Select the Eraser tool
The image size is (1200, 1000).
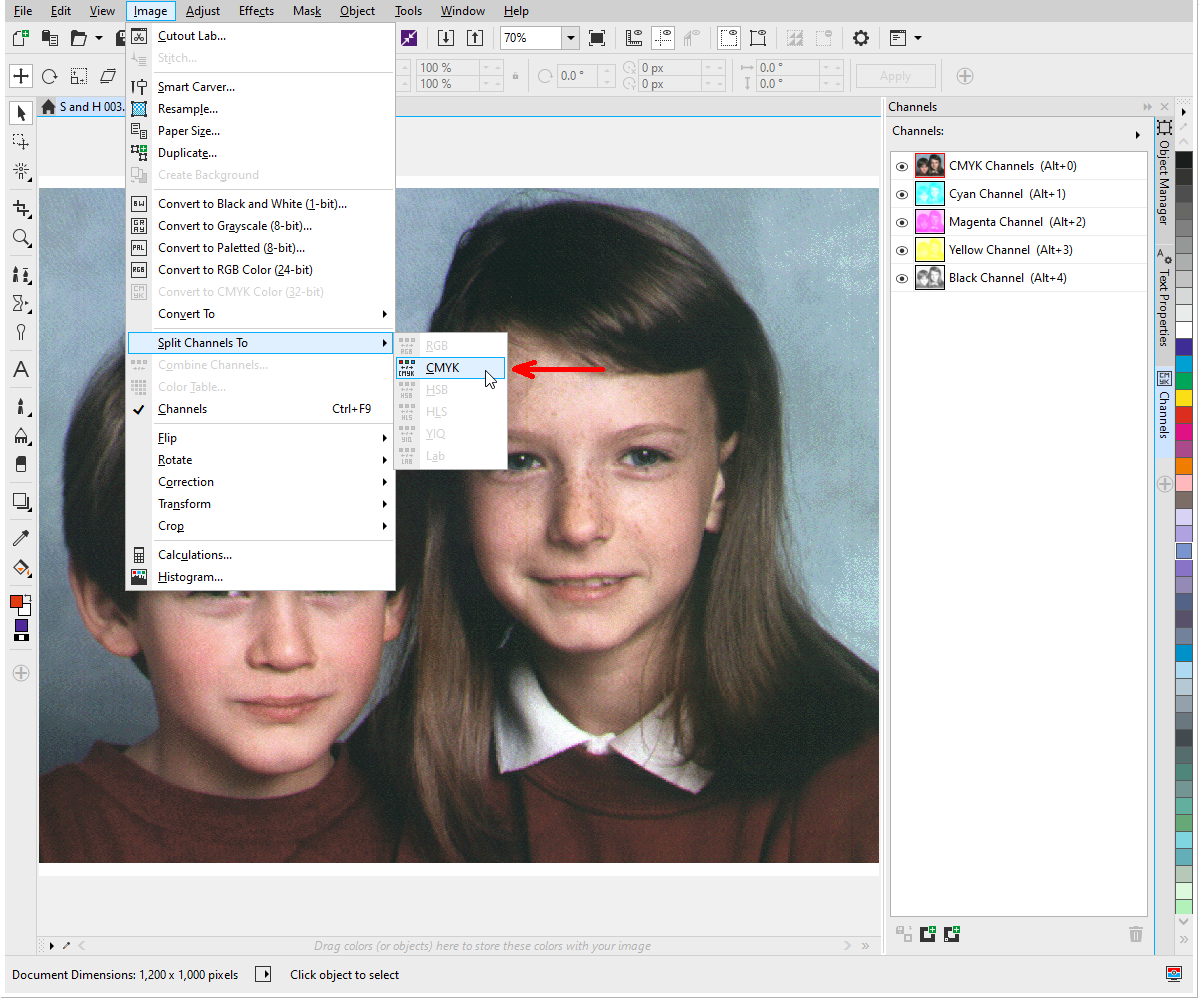[20, 465]
